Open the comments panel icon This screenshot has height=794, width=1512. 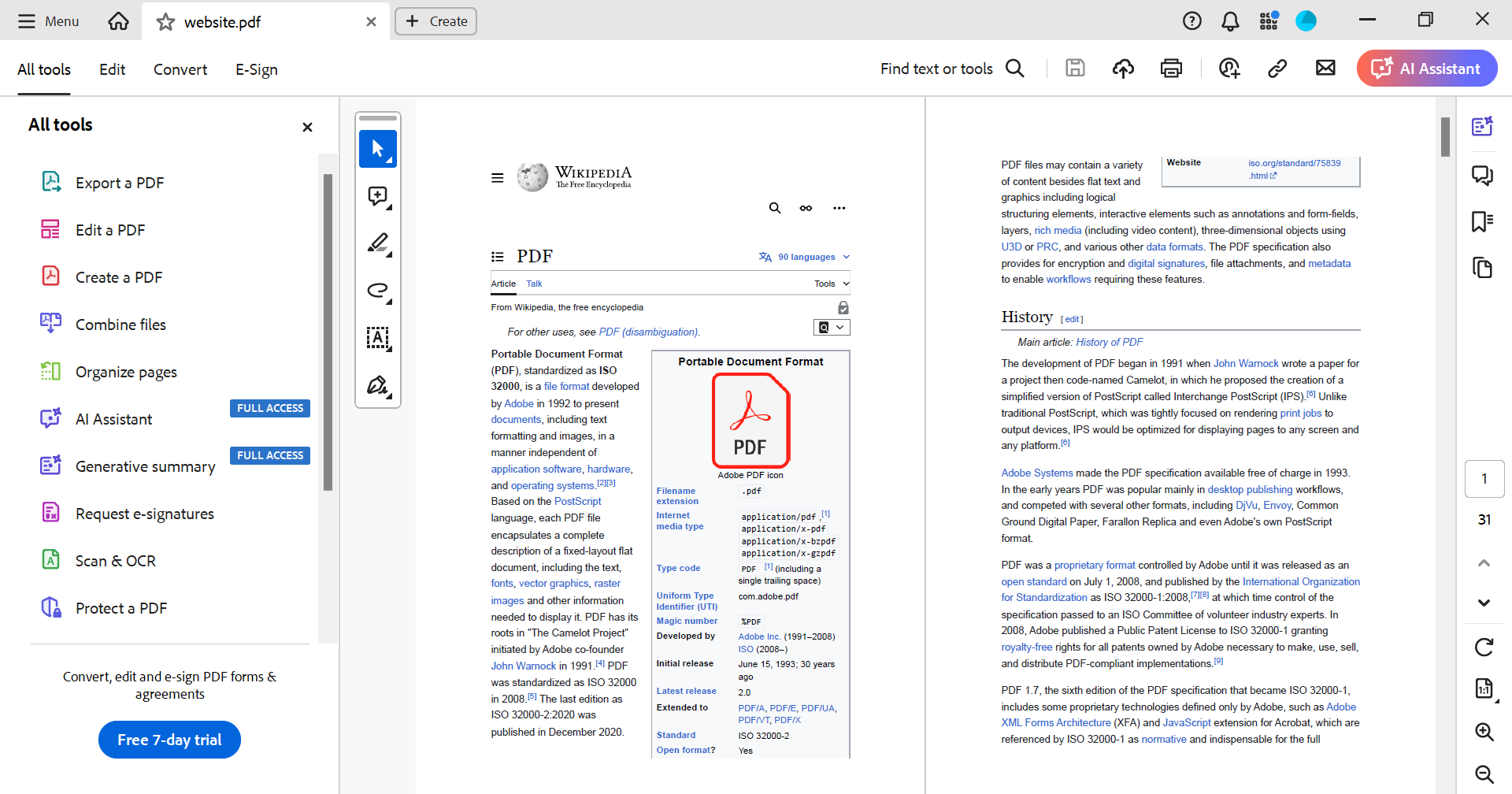pyautogui.click(x=1483, y=174)
